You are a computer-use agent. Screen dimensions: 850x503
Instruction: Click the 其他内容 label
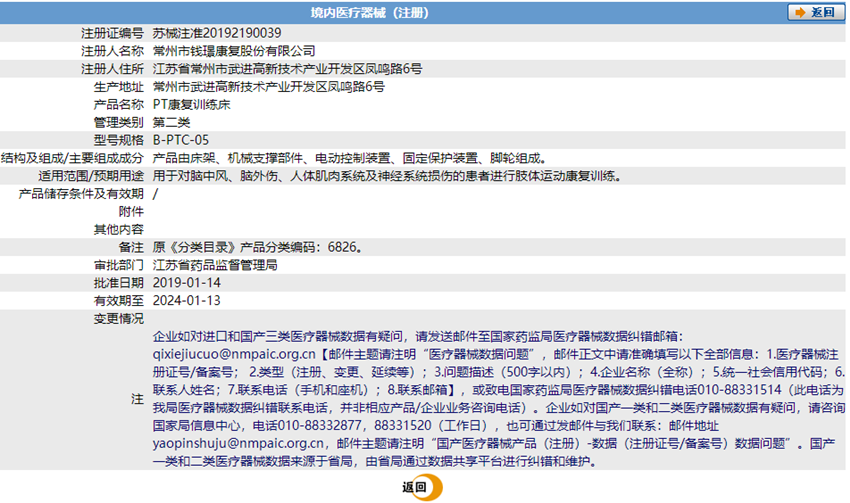pos(119,230)
